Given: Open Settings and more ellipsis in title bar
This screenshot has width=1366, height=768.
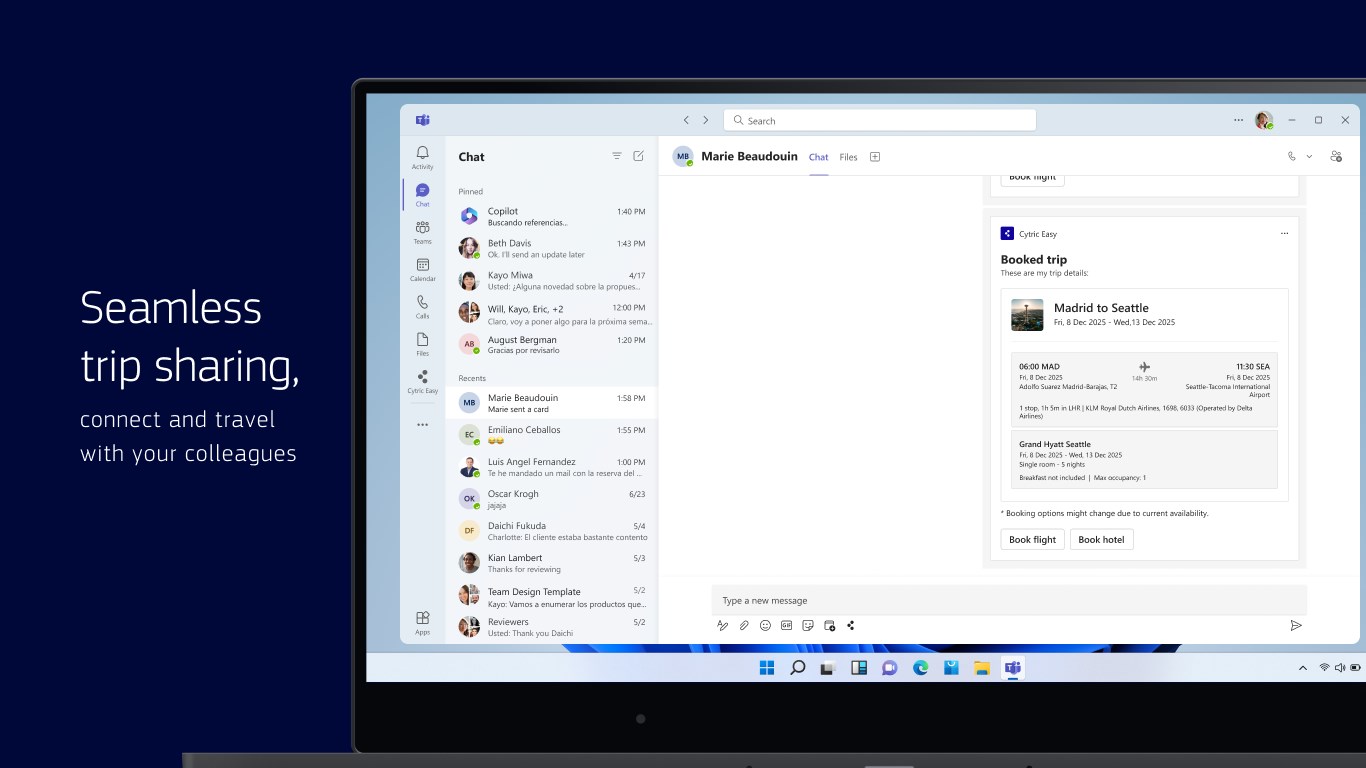Looking at the screenshot, I should pos(1238,120).
